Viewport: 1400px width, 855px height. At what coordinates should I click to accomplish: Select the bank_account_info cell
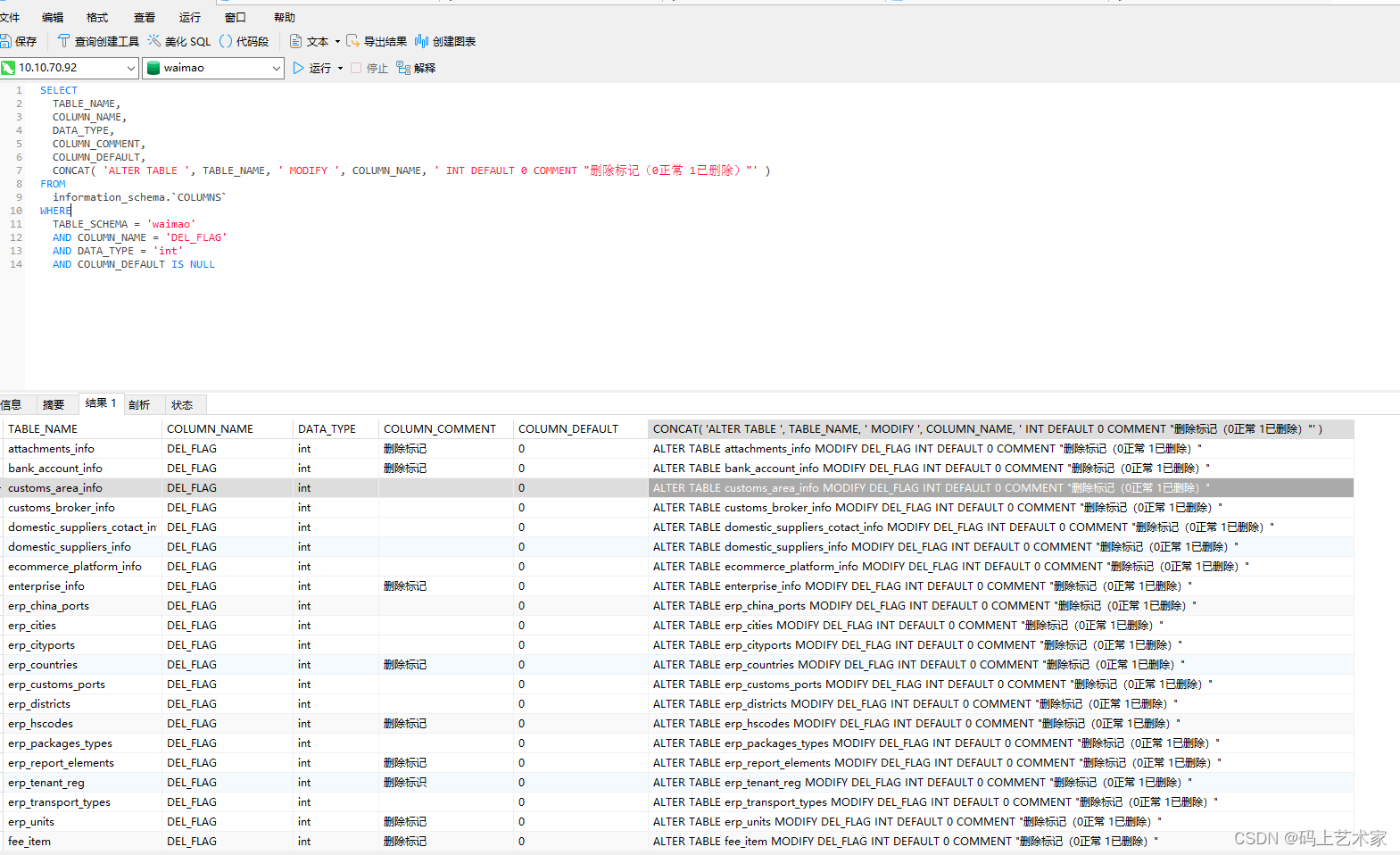82,468
